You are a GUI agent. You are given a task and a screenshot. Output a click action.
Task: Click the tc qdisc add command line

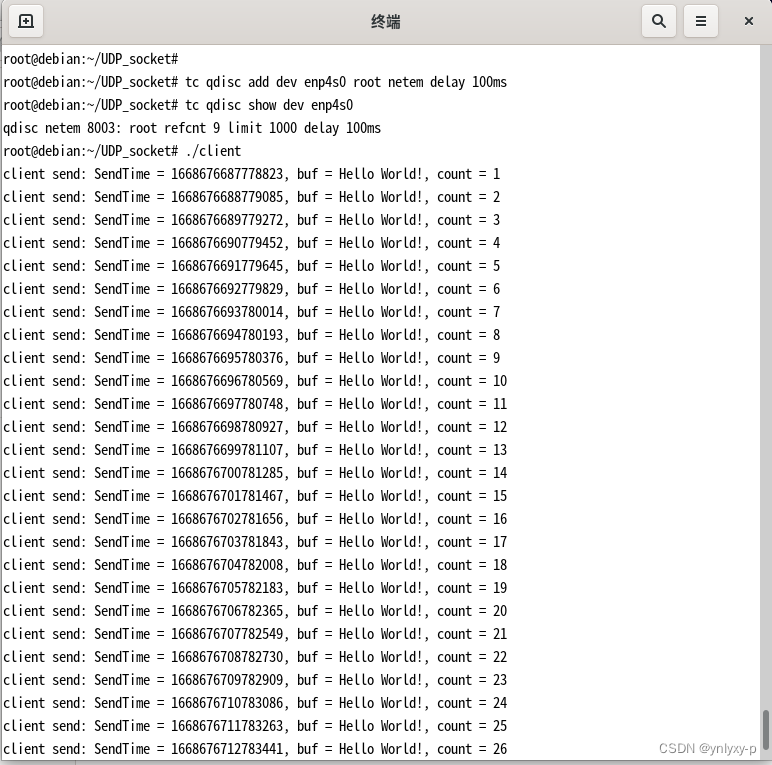pos(255,82)
